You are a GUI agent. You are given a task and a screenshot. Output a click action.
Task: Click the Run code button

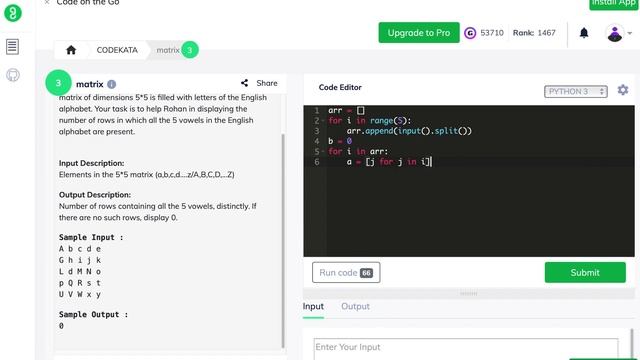coord(346,272)
